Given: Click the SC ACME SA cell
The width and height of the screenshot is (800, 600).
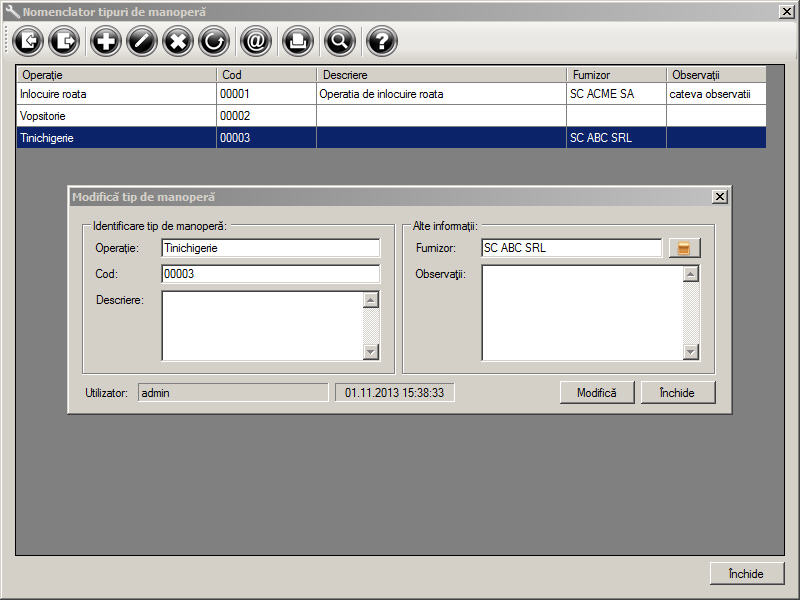Looking at the screenshot, I should [x=617, y=94].
